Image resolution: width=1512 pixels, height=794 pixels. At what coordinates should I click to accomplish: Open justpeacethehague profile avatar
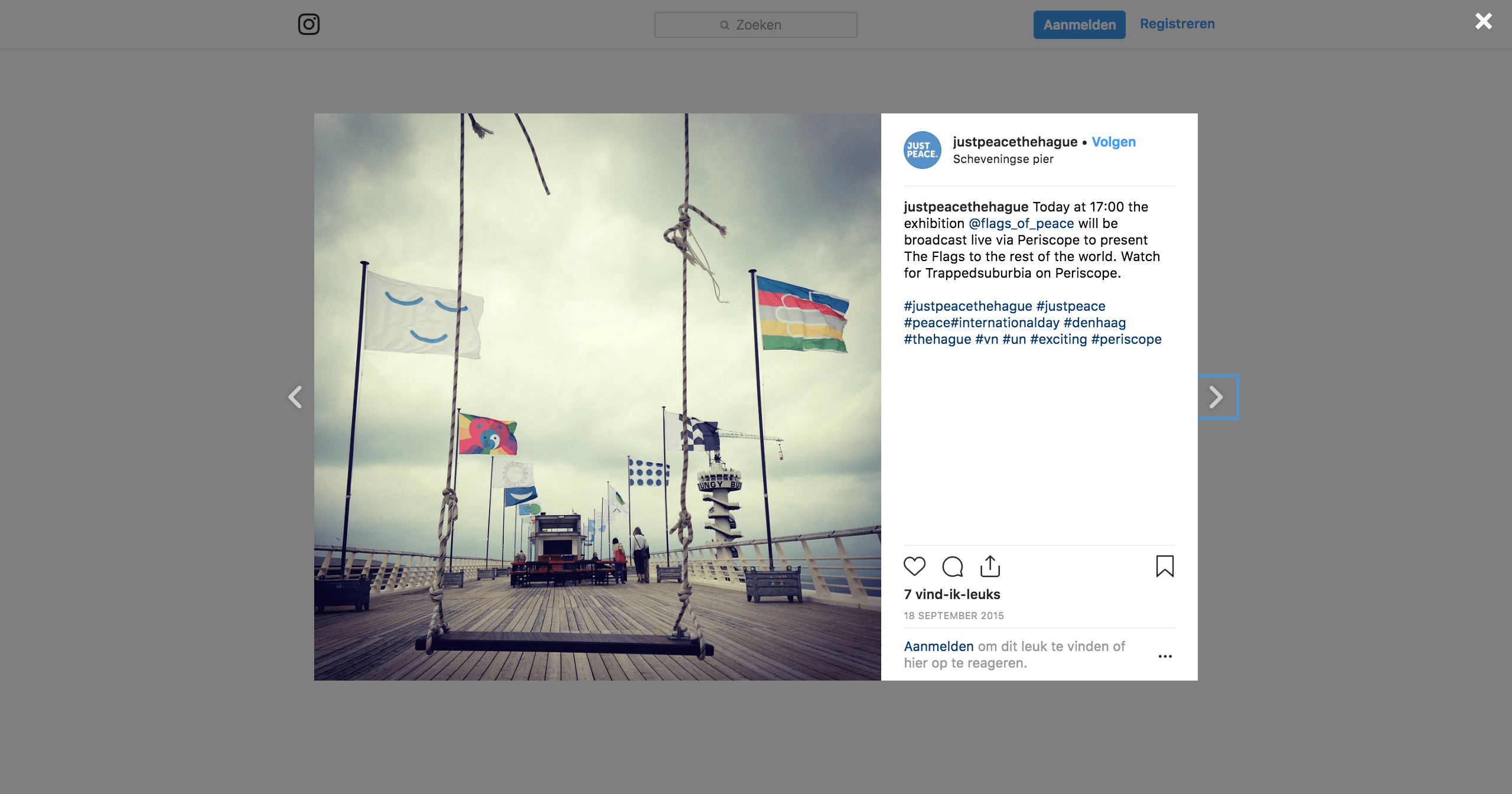click(922, 150)
